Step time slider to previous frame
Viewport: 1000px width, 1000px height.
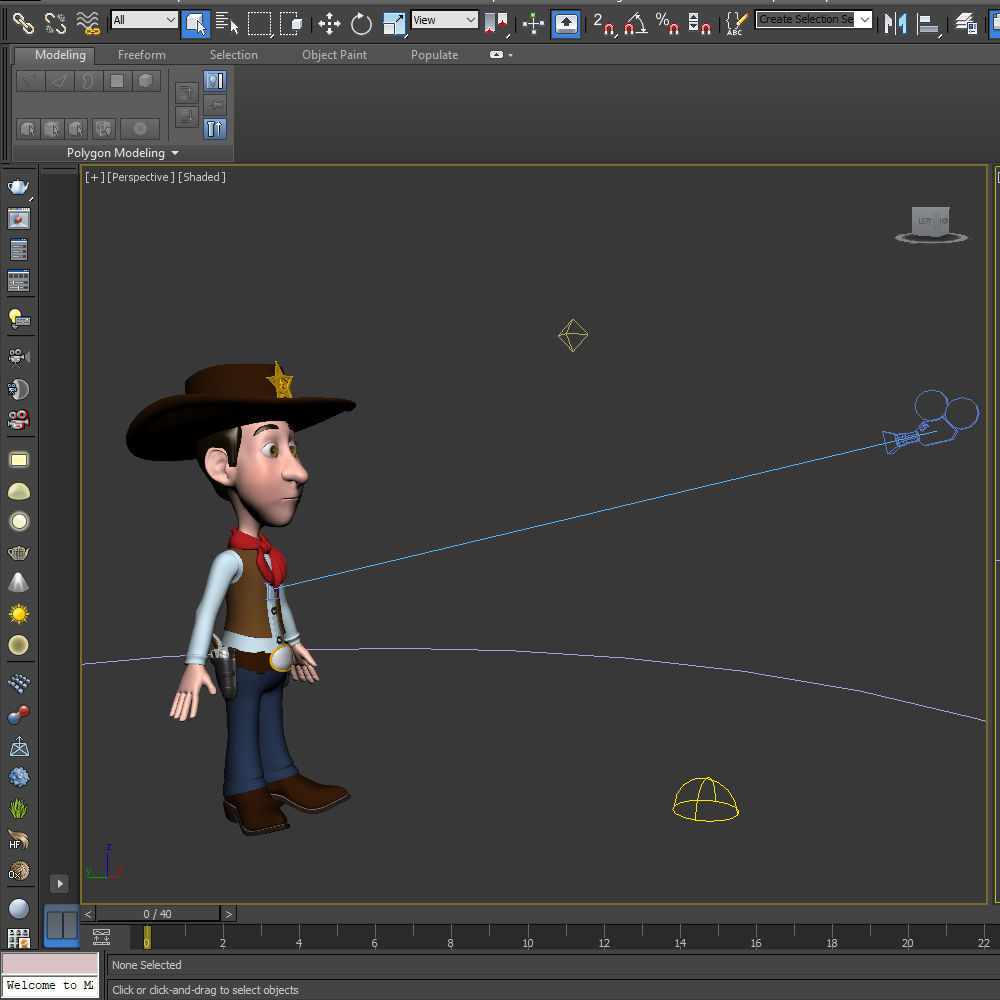88,914
